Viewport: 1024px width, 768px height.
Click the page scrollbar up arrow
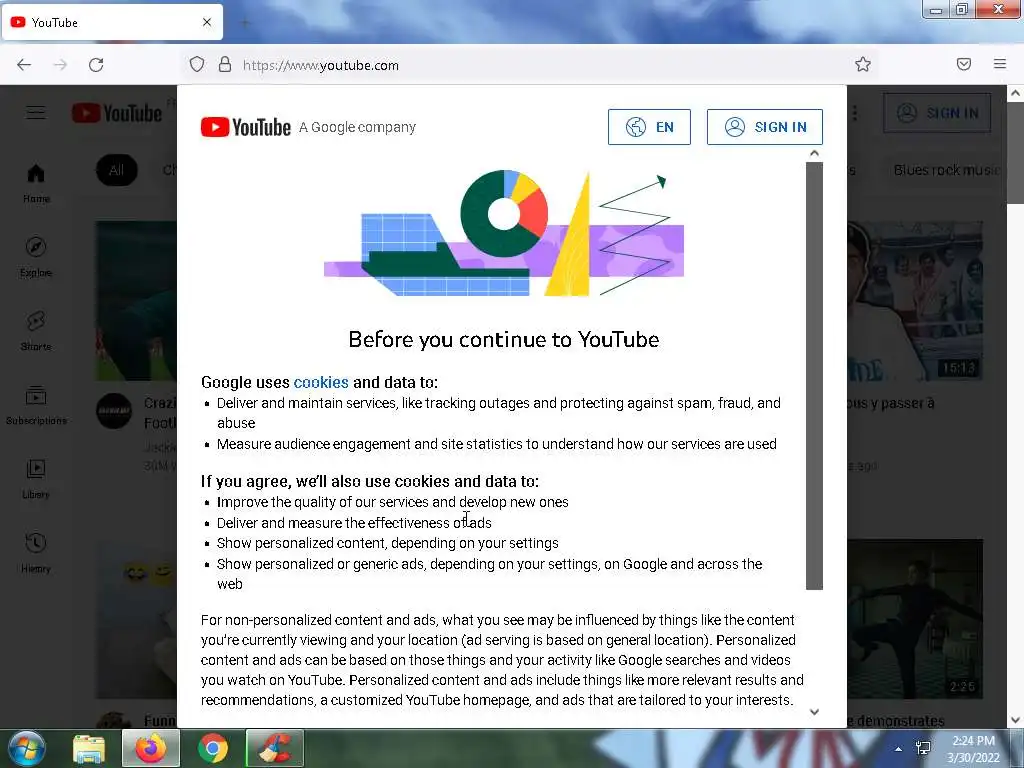(1016, 93)
